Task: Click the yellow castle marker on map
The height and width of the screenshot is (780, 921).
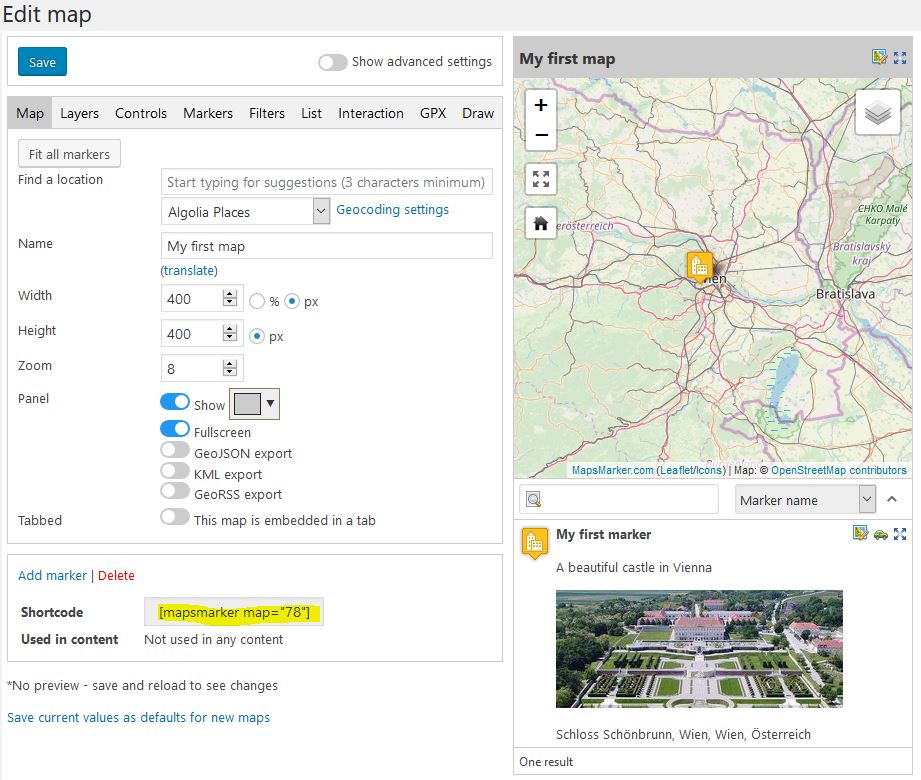Action: pos(700,267)
